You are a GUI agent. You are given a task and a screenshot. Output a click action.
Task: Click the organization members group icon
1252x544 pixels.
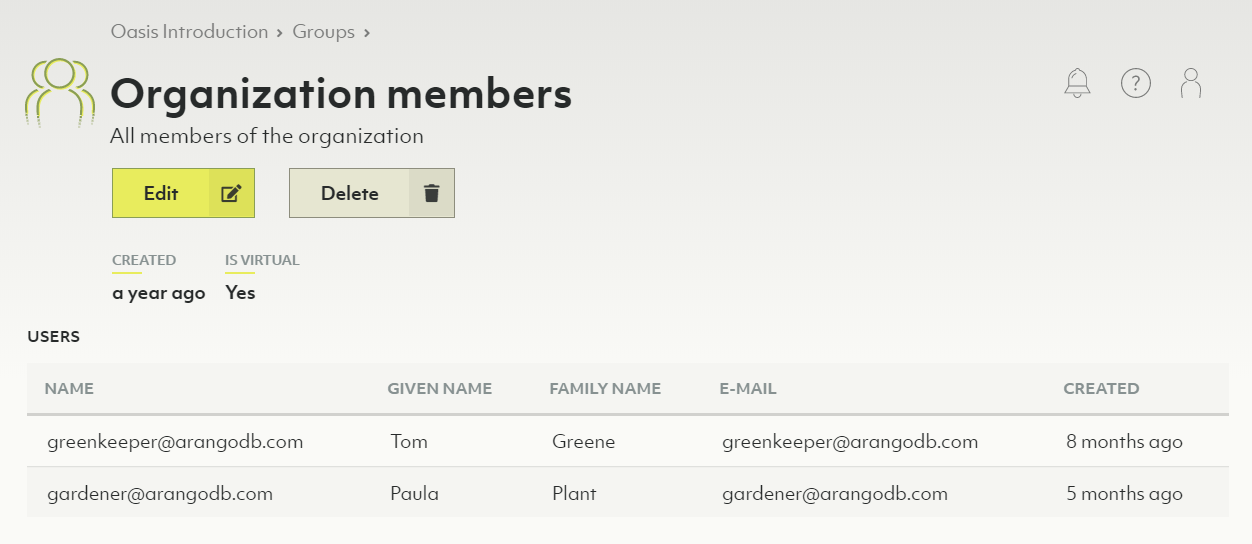[60, 92]
